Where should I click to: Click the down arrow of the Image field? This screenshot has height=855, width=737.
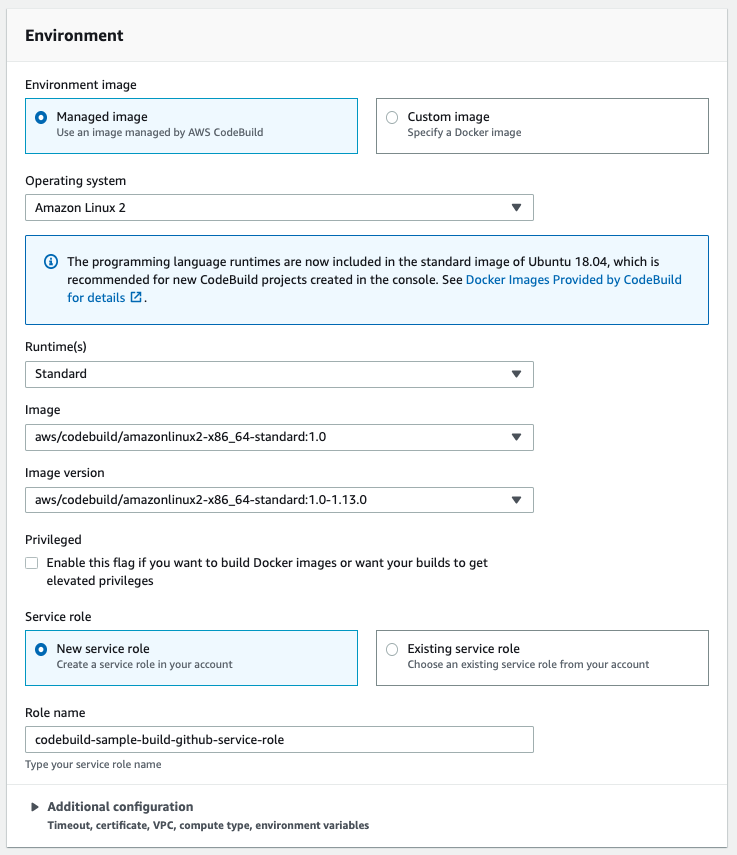[516, 437]
